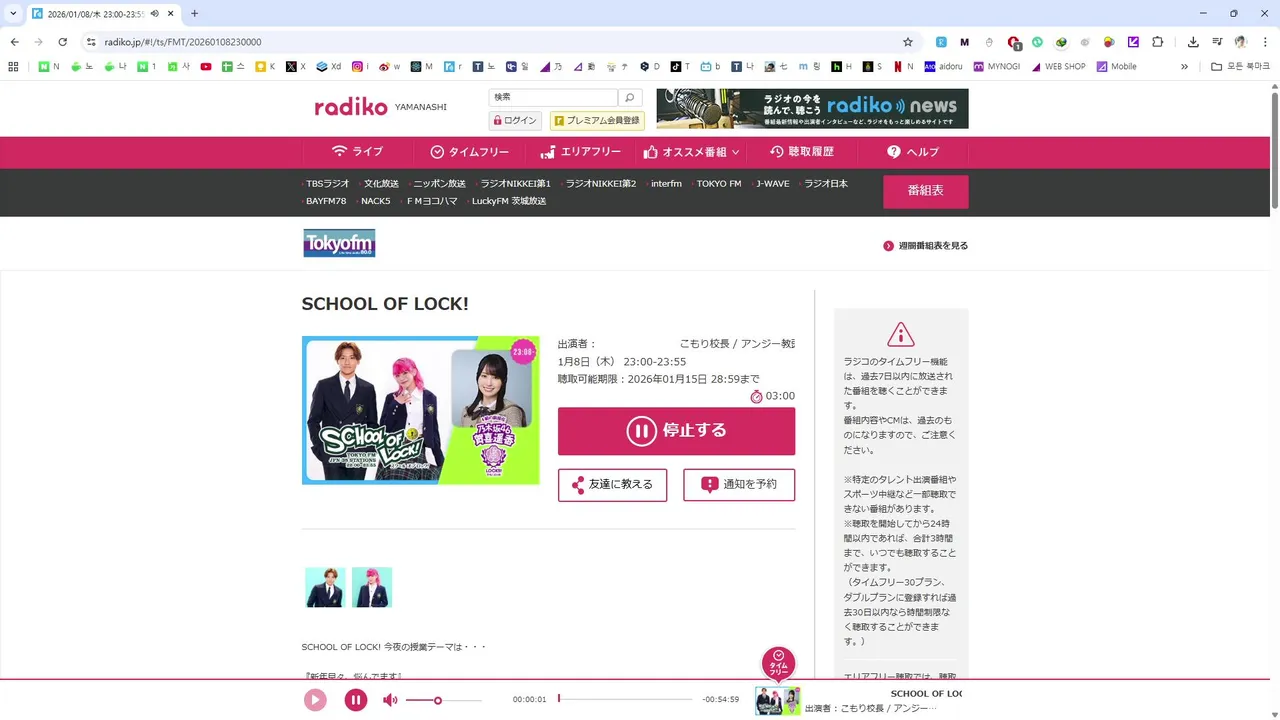The width and height of the screenshot is (1280, 720).
Task: Bookmark page with the star icon
Action: click(x=908, y=42)
